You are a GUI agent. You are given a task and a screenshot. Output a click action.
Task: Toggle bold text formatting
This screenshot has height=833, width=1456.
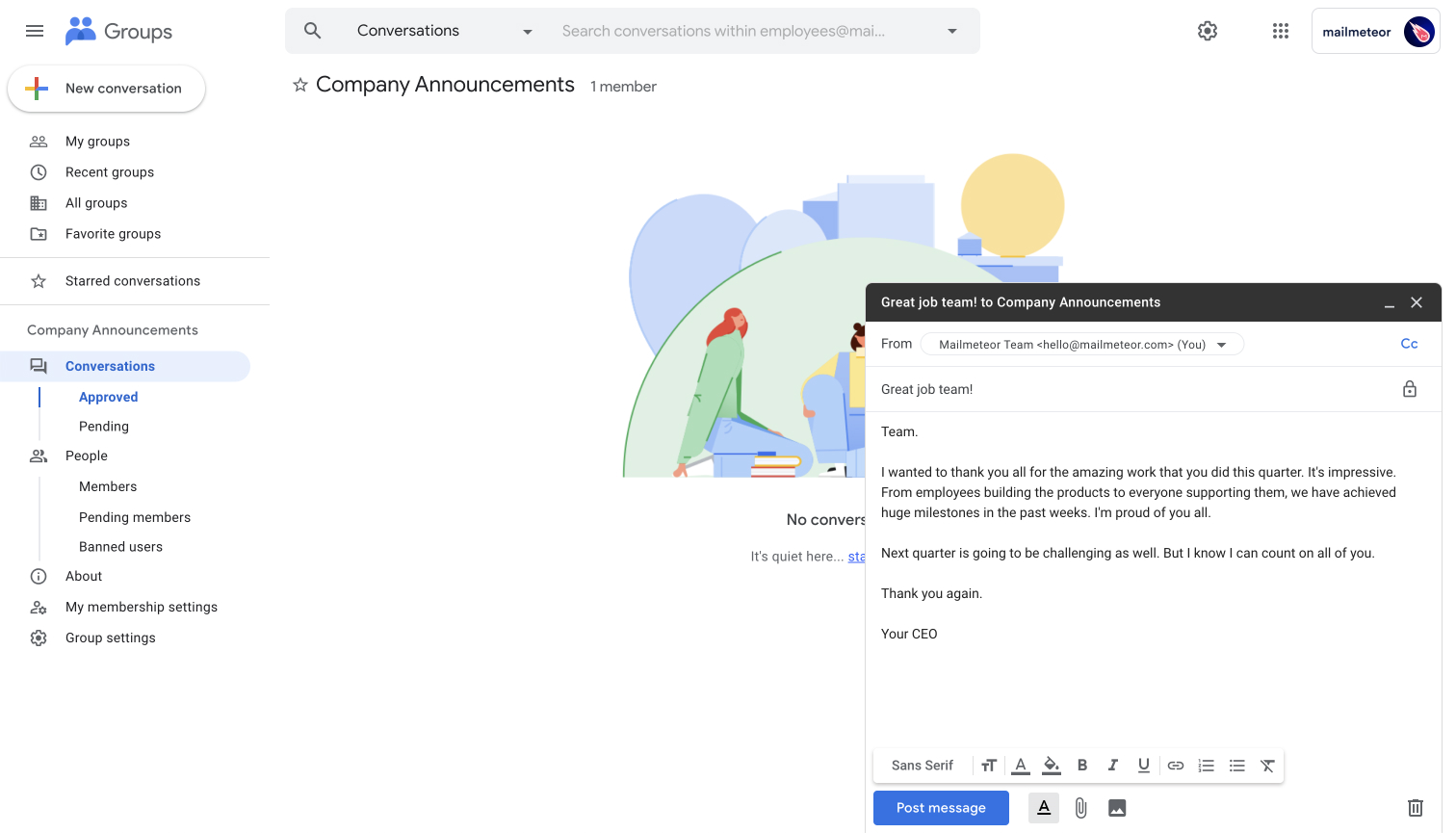tap(1081, 765)
